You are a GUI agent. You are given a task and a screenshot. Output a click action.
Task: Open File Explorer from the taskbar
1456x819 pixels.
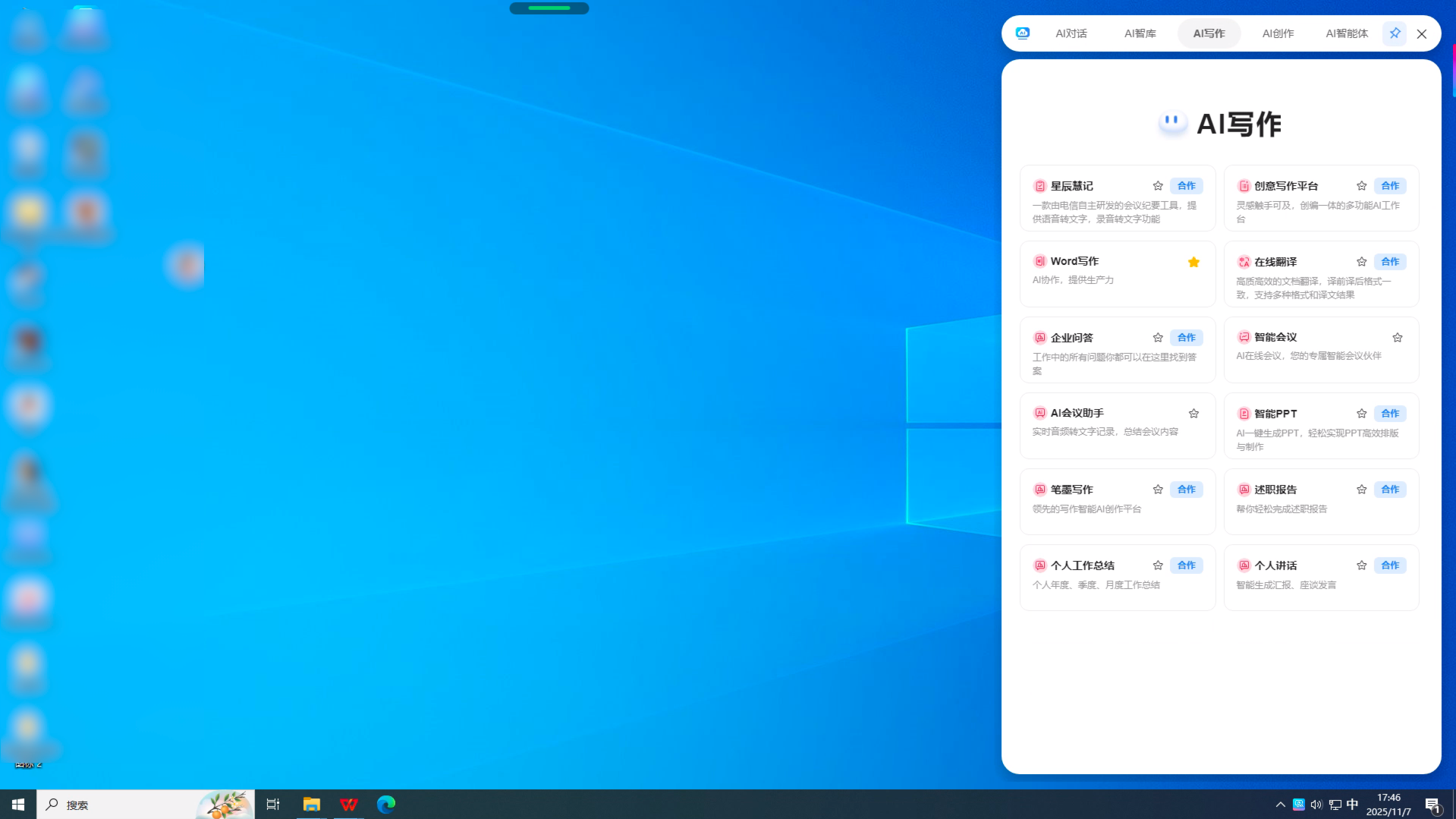311,805
